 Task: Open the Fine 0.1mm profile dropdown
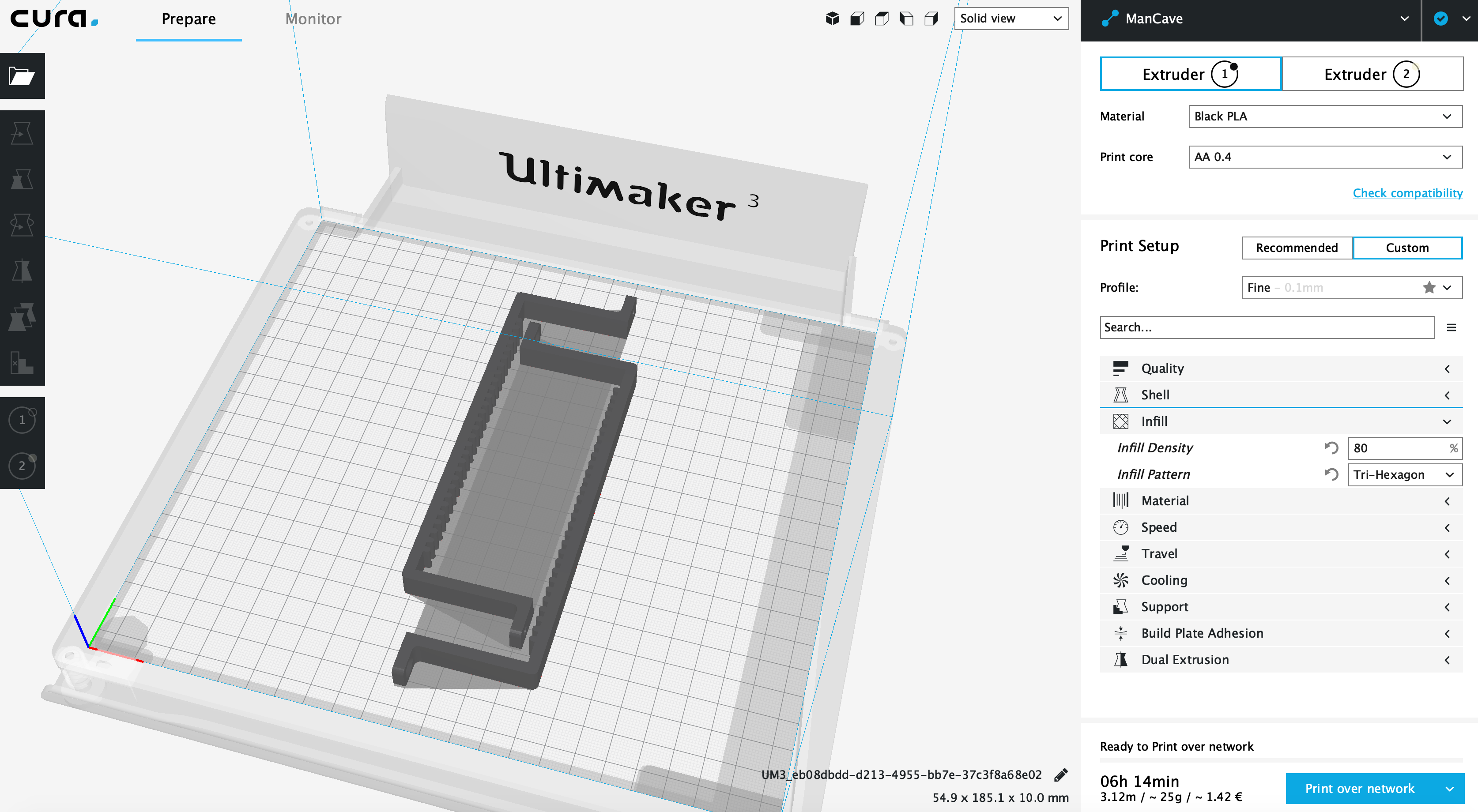[x=1352, y=288]
